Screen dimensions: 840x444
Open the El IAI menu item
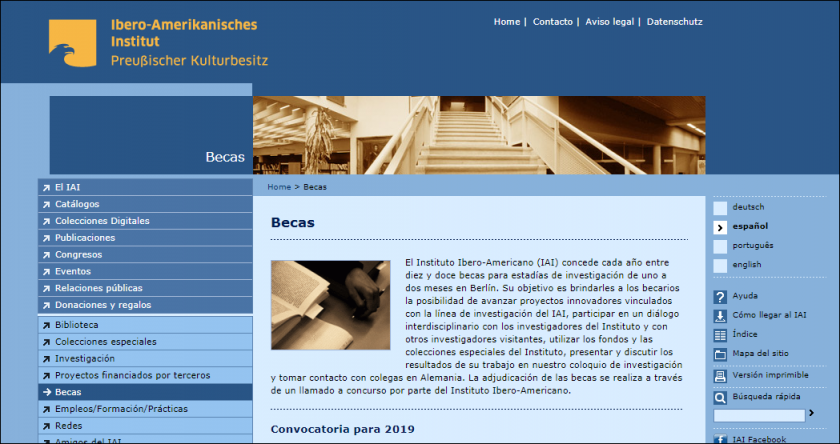coord(145,187)
